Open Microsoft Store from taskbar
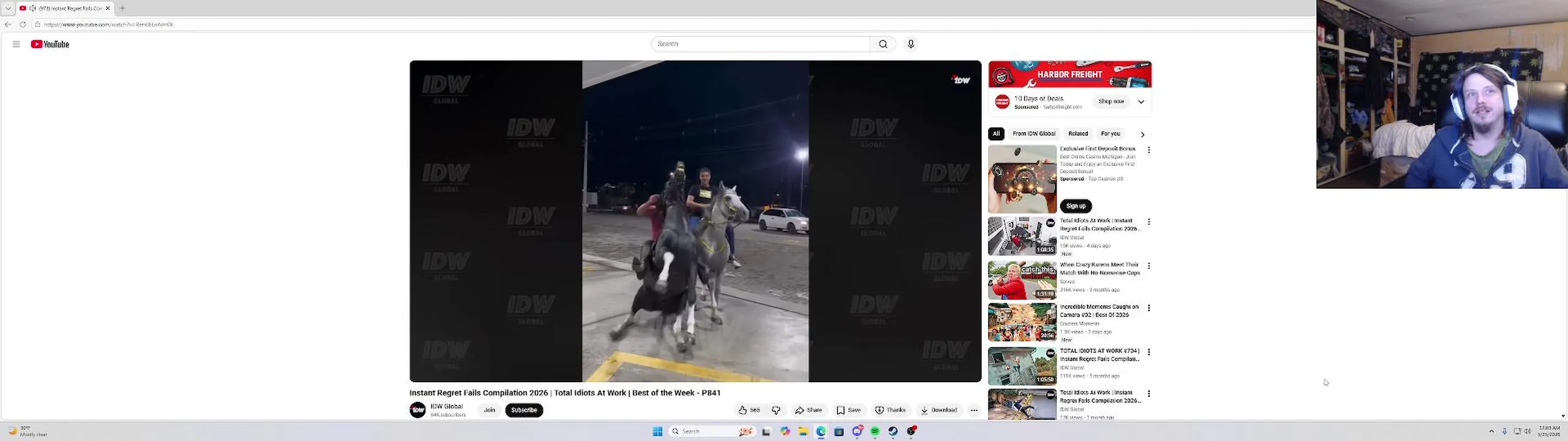Image resolution: width=1568 pixels, height=441 pixels. click(839, 431)
